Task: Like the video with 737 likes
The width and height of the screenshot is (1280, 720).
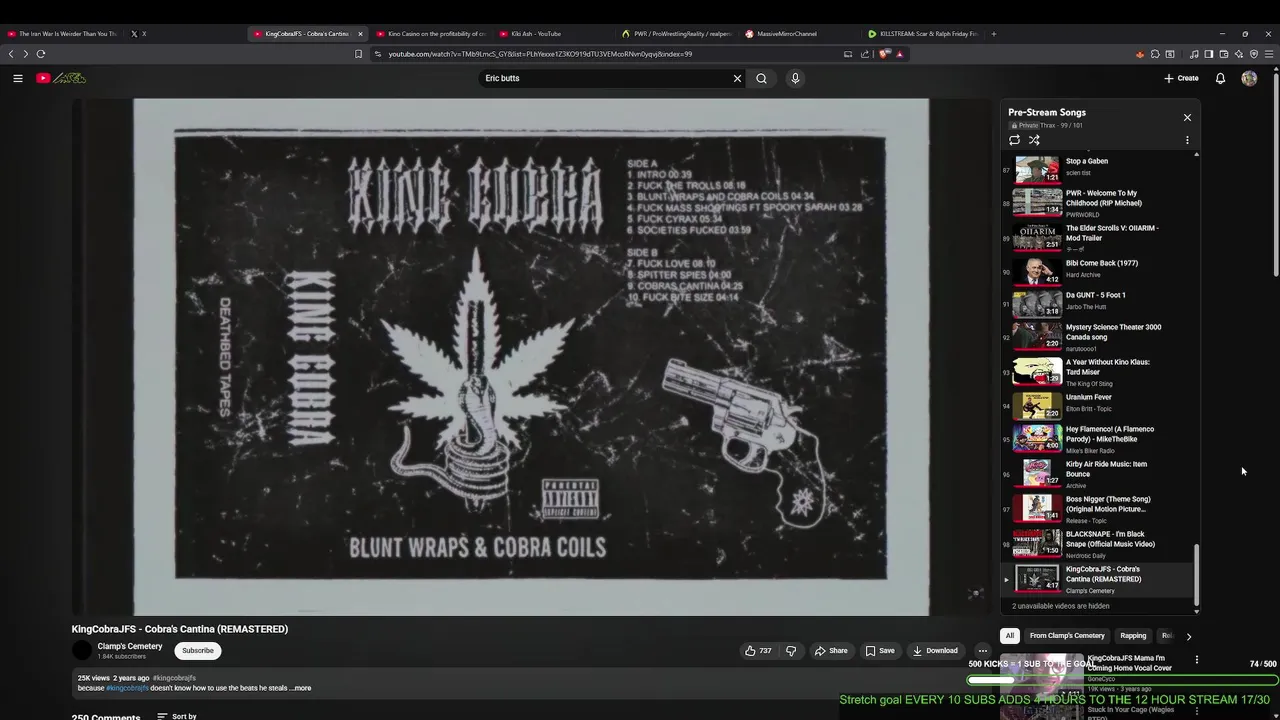Action: (758, 650)
